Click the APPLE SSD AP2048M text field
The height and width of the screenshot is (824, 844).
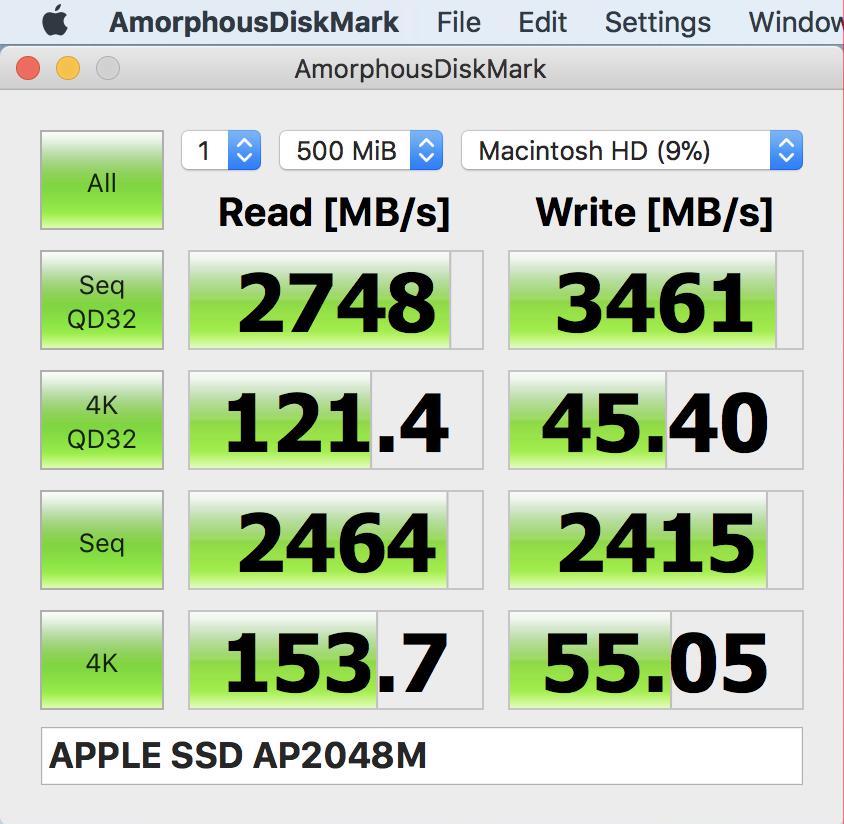[x=422, y=756]
